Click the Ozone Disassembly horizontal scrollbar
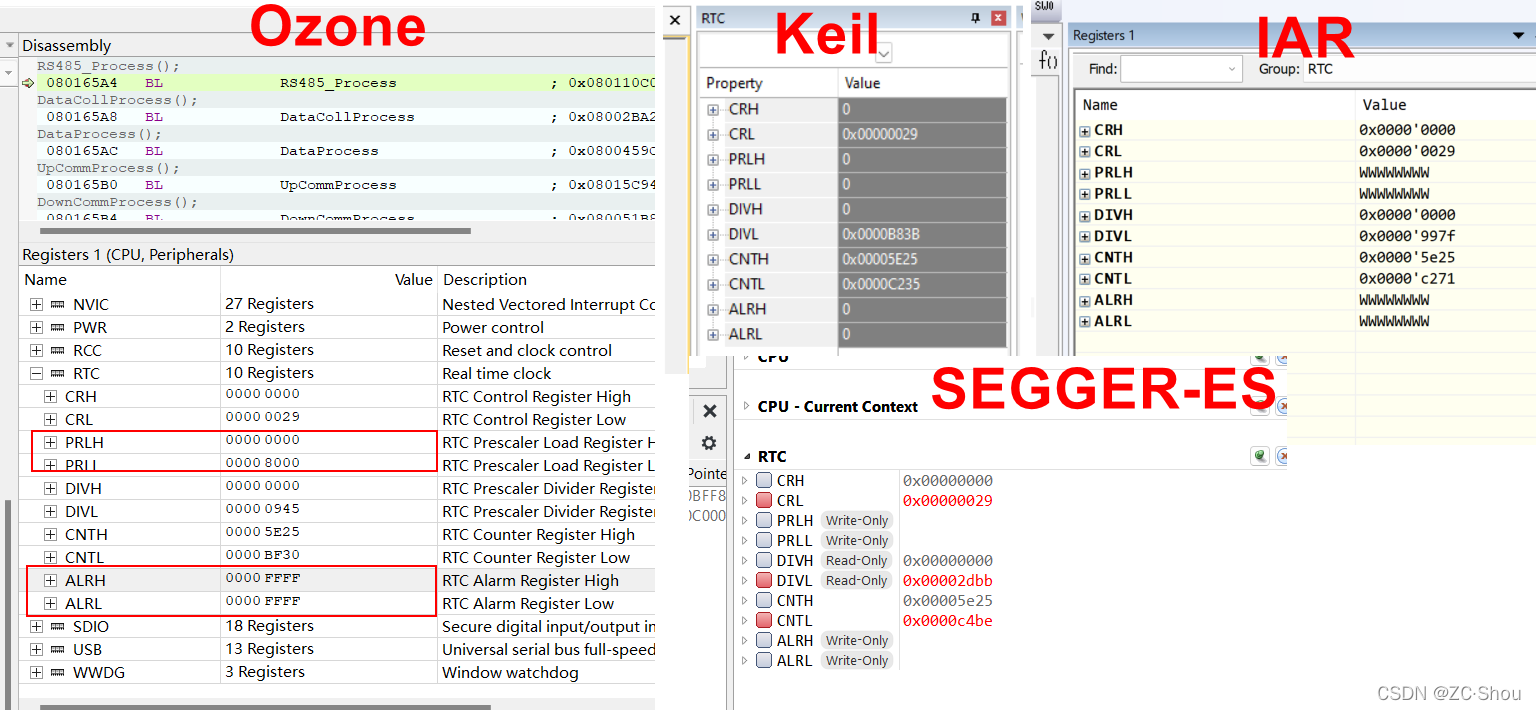This screenshot has width=1536, height=710. coord(255,231)
